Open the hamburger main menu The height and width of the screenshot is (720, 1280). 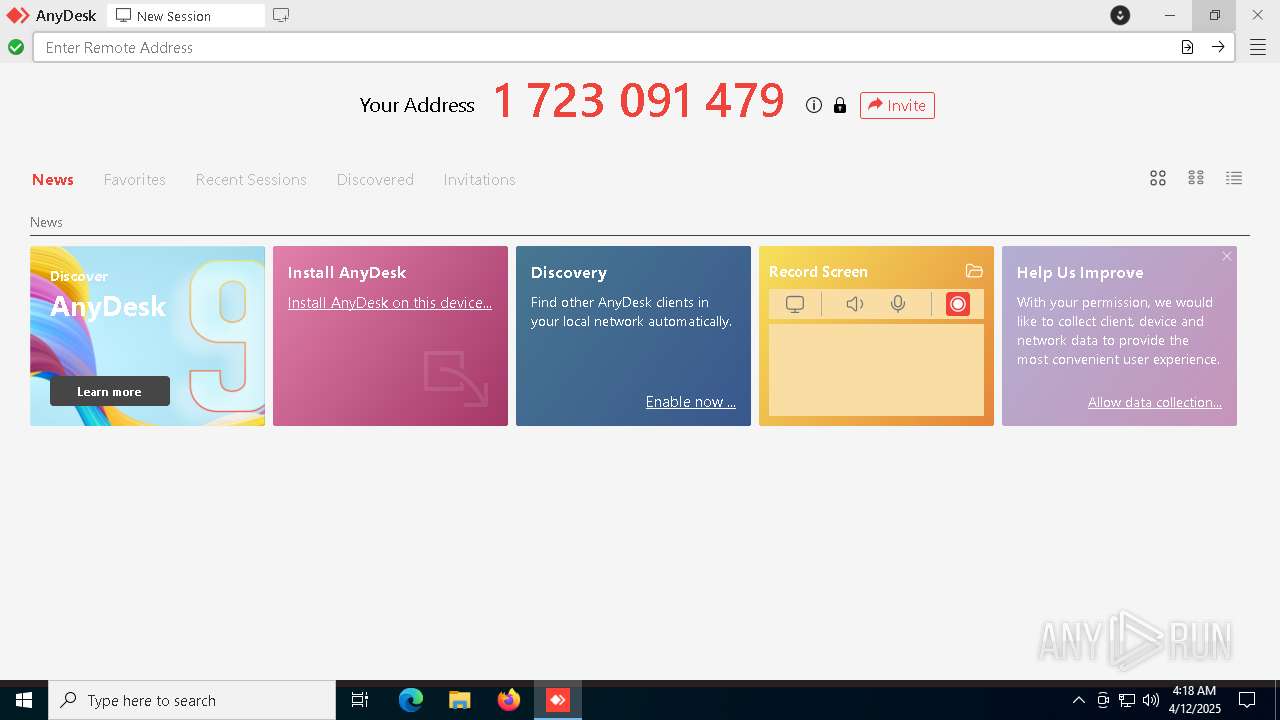[x=1258, y=47]
